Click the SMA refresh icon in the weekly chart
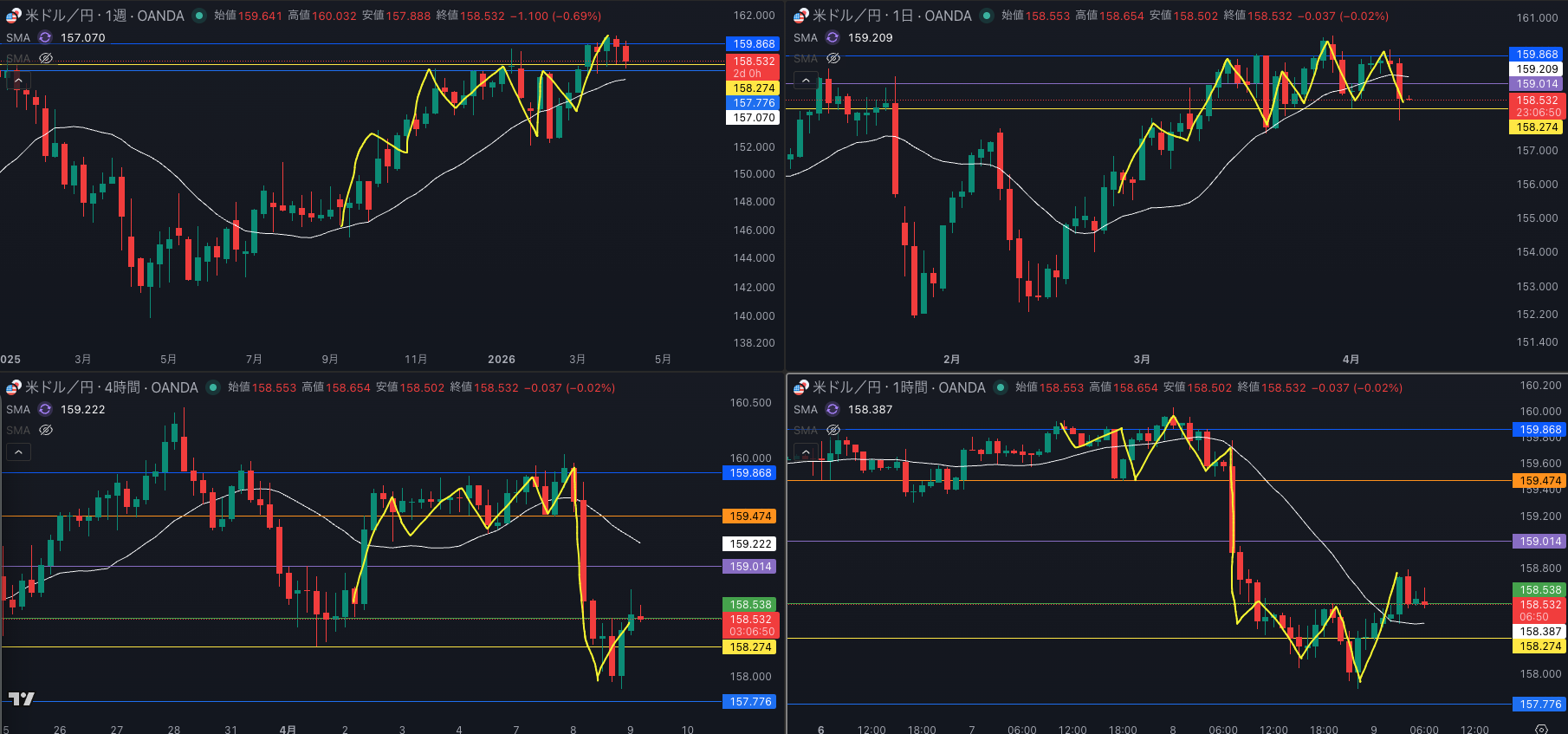Viewport: 1568px width, 734px height. 45,37
